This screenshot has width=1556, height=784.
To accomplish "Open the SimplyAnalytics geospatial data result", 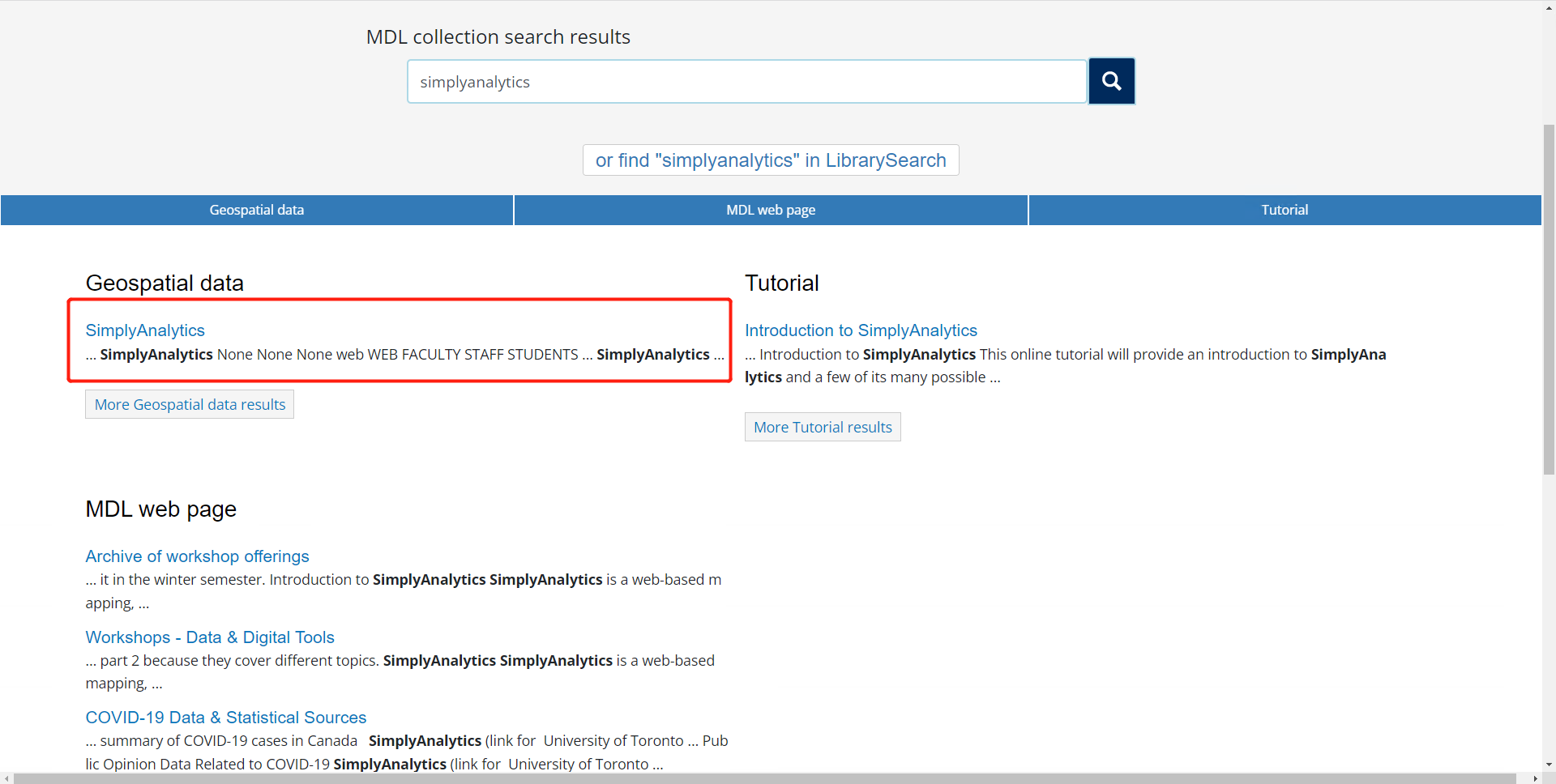I will click(x=145, y=330).
